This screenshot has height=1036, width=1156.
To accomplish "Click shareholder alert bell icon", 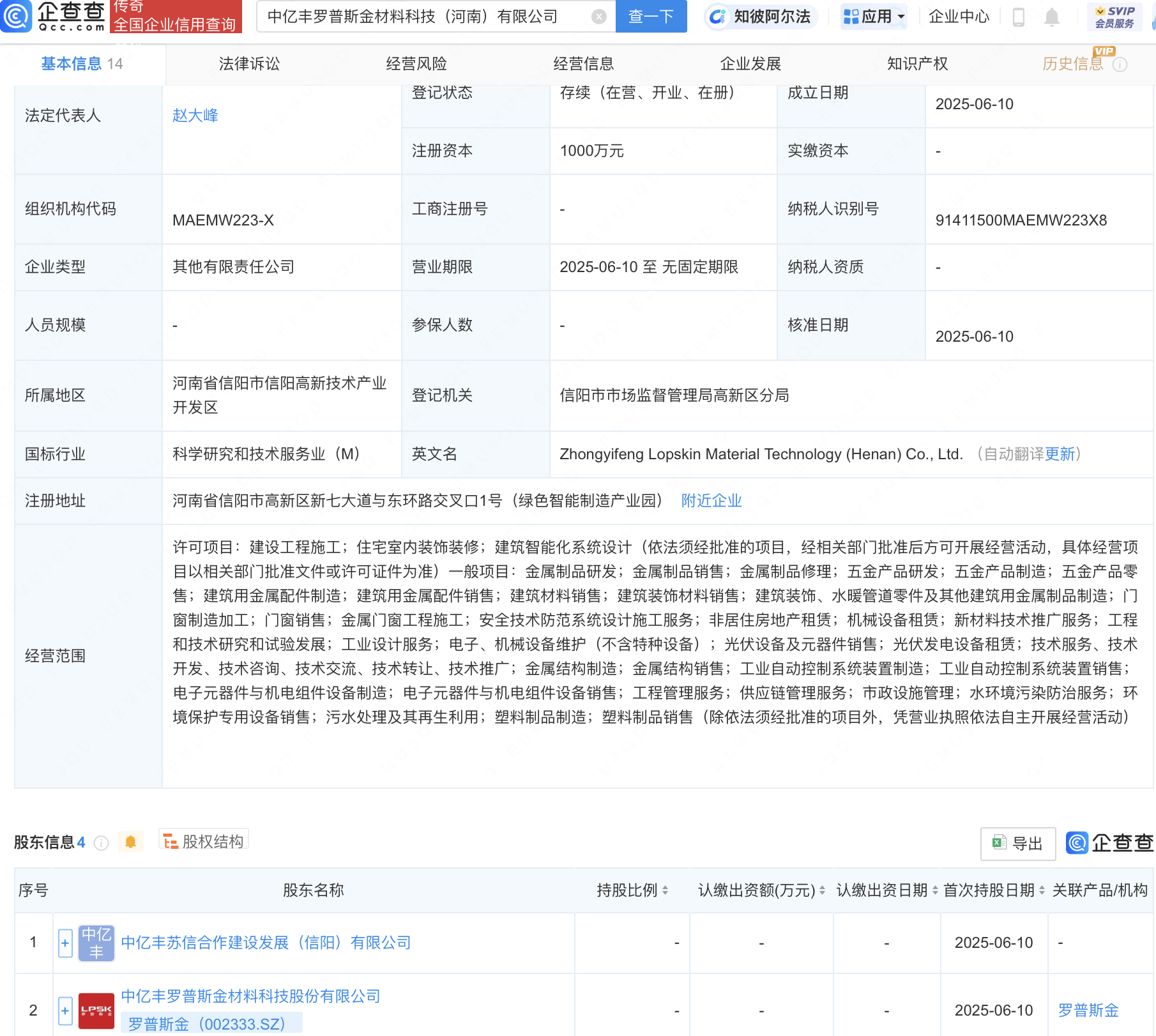I will [131, 842].
